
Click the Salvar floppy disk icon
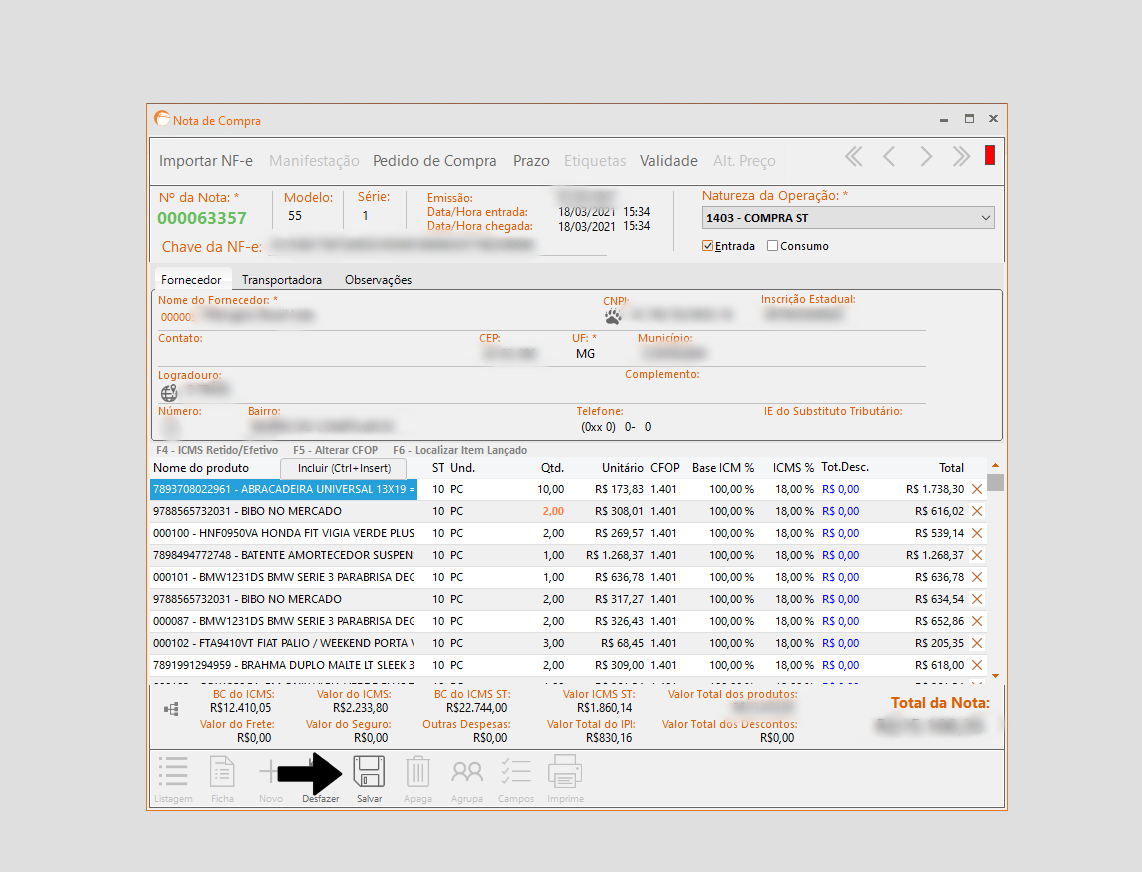(x=369, y=773)
